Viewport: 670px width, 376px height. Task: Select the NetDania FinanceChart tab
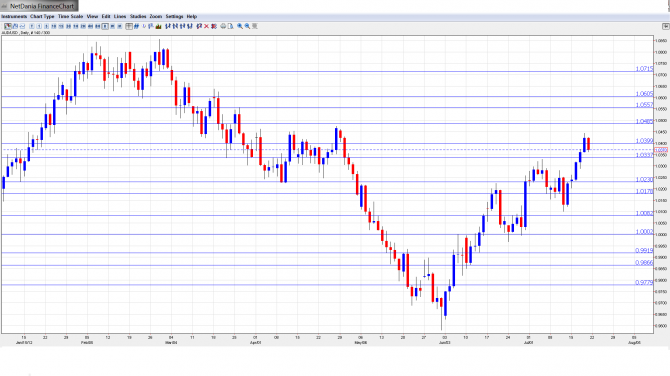tap(39, 6)
